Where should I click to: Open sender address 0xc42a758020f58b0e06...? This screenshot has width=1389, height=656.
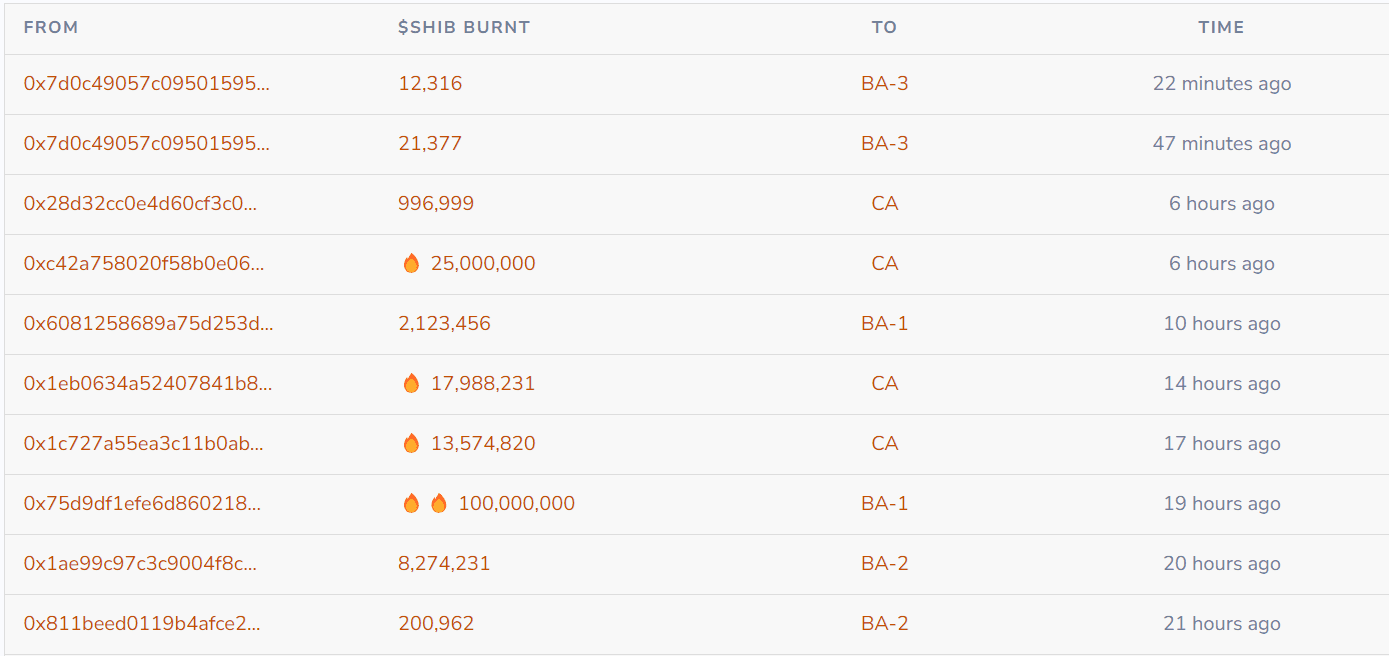(144, 264)
